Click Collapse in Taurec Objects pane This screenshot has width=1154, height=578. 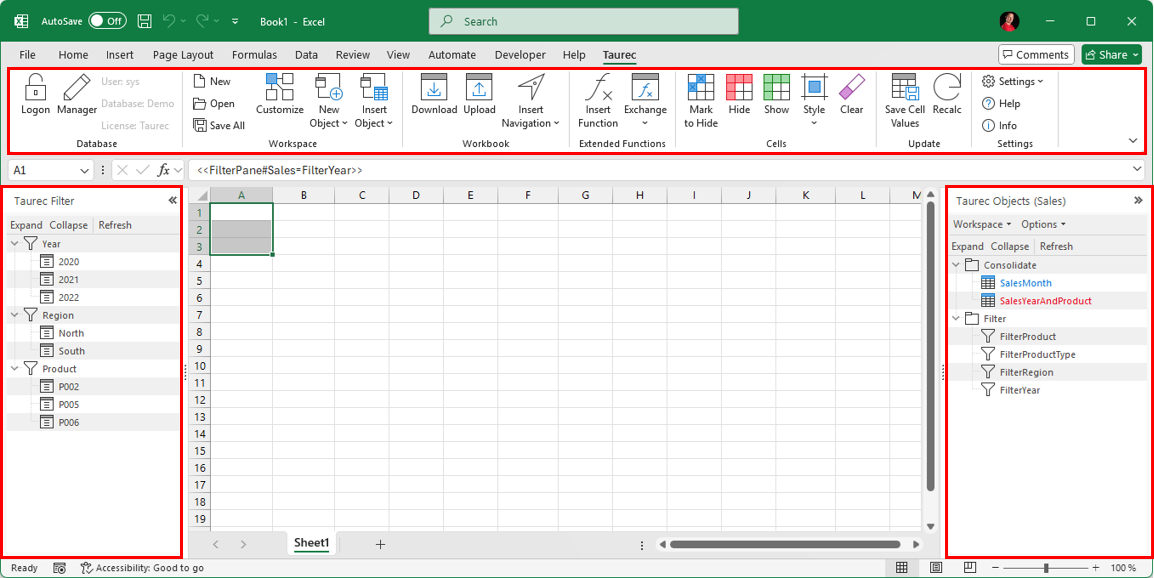(x=1010, y=247)
